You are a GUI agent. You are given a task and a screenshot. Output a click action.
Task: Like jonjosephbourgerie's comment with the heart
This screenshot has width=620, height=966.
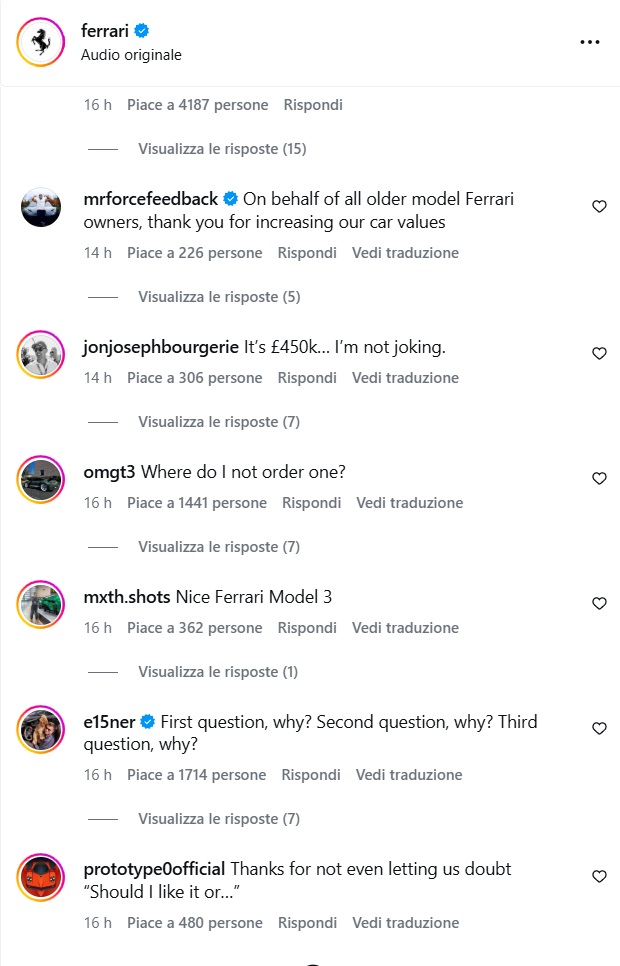599,353
